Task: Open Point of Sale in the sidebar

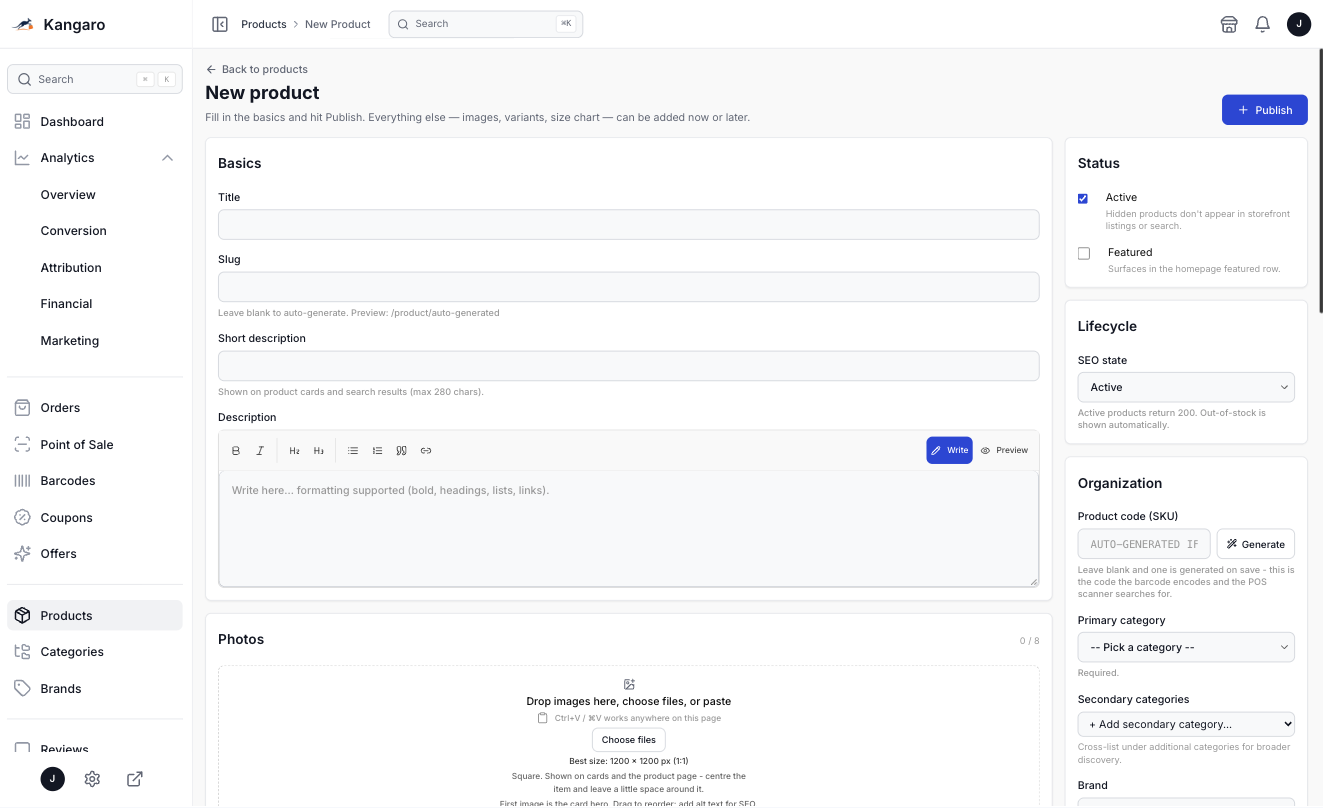Action: (95, 445)
